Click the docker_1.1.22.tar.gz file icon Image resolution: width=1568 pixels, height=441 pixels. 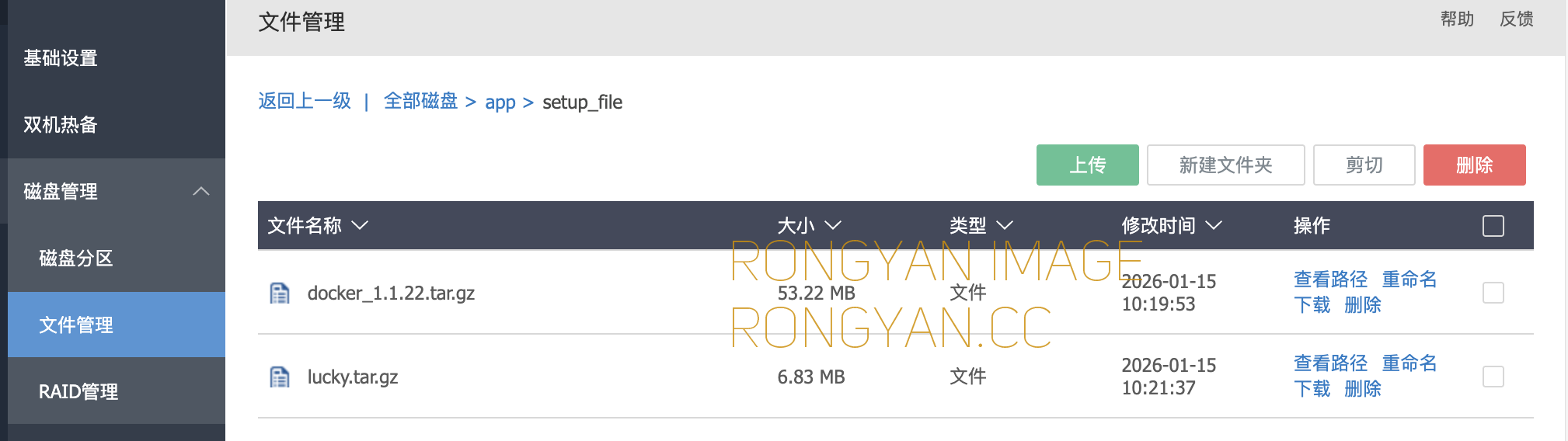(280, 293)
